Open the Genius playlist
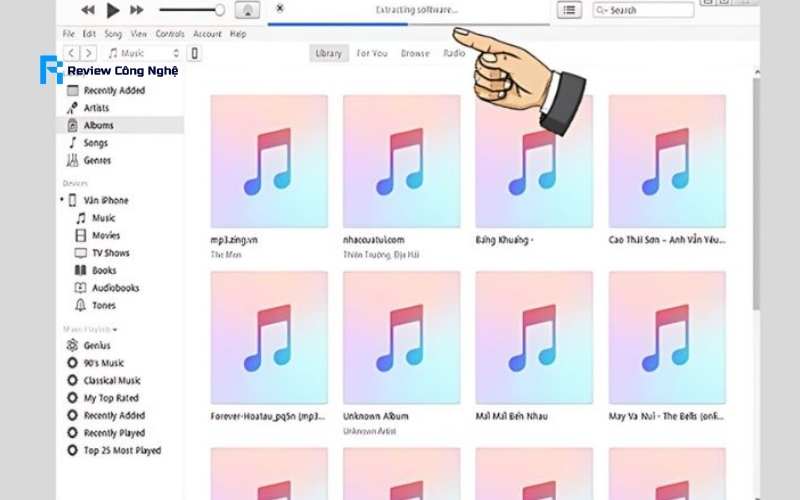Screen dimensions: 800x500 click(96, 345)
